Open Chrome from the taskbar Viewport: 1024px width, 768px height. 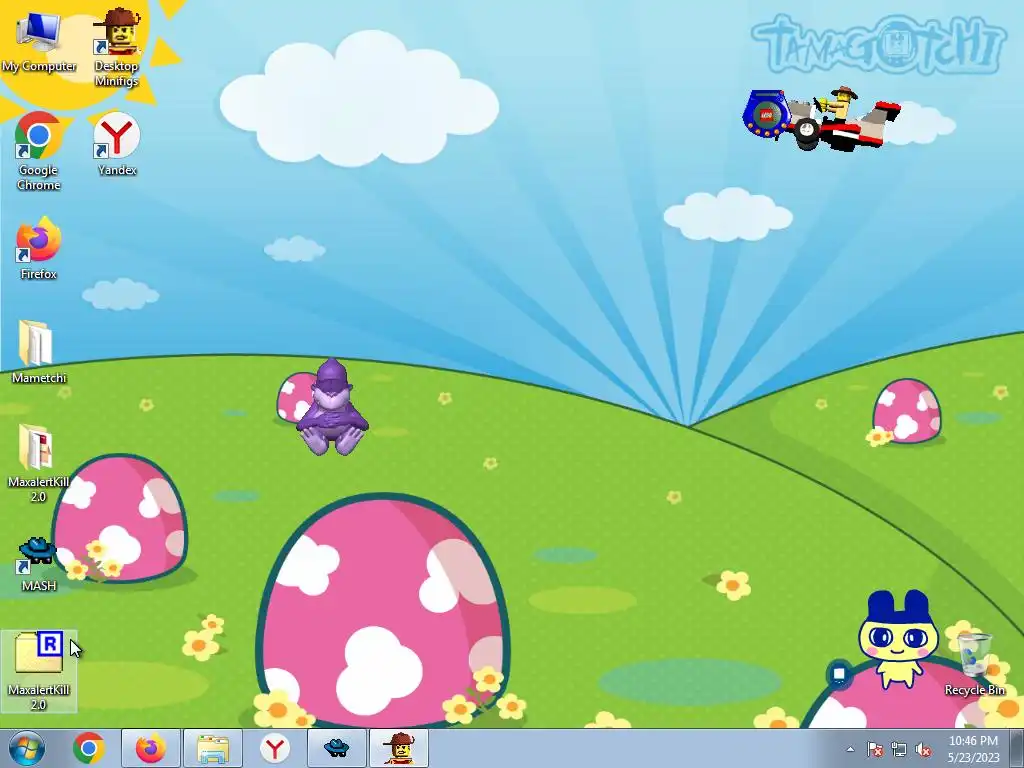coord(89,748)
